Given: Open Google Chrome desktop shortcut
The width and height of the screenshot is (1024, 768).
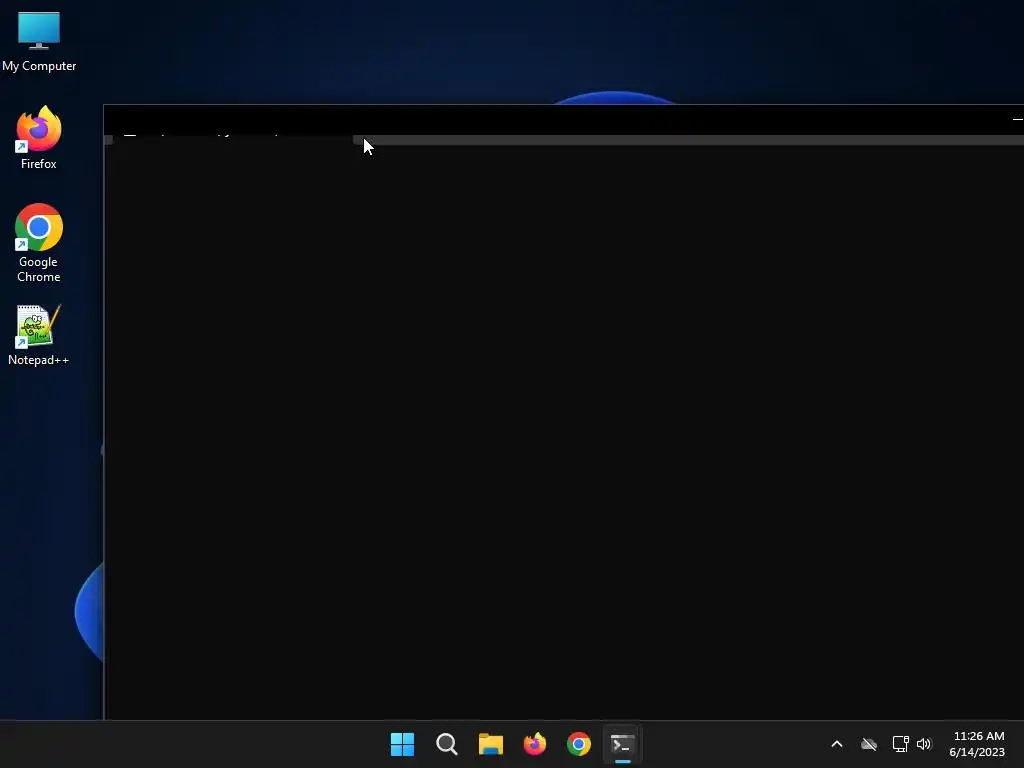Looking at the screenshot, I should pos(39,243).
